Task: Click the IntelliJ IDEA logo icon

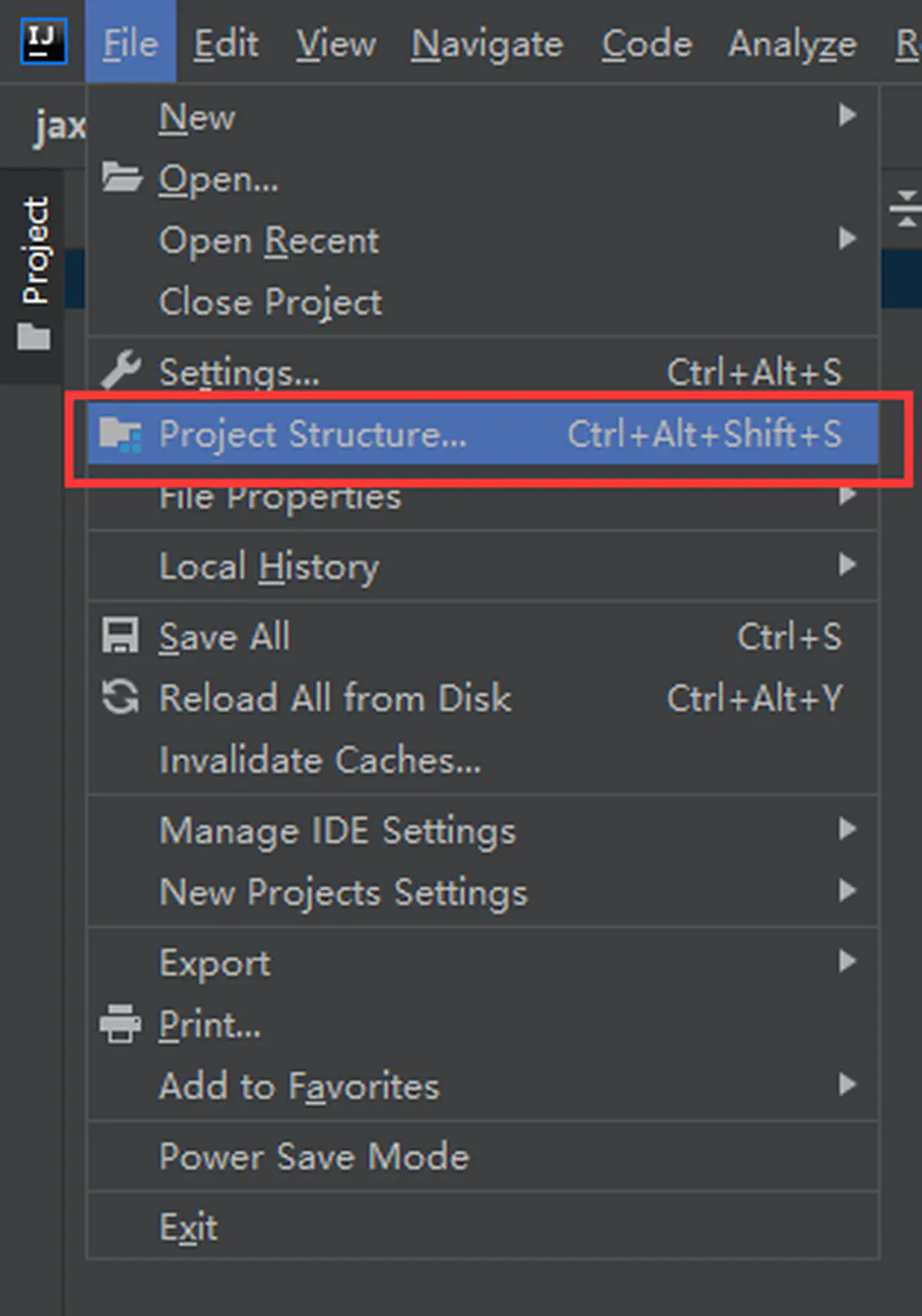Action: point(43,42)
